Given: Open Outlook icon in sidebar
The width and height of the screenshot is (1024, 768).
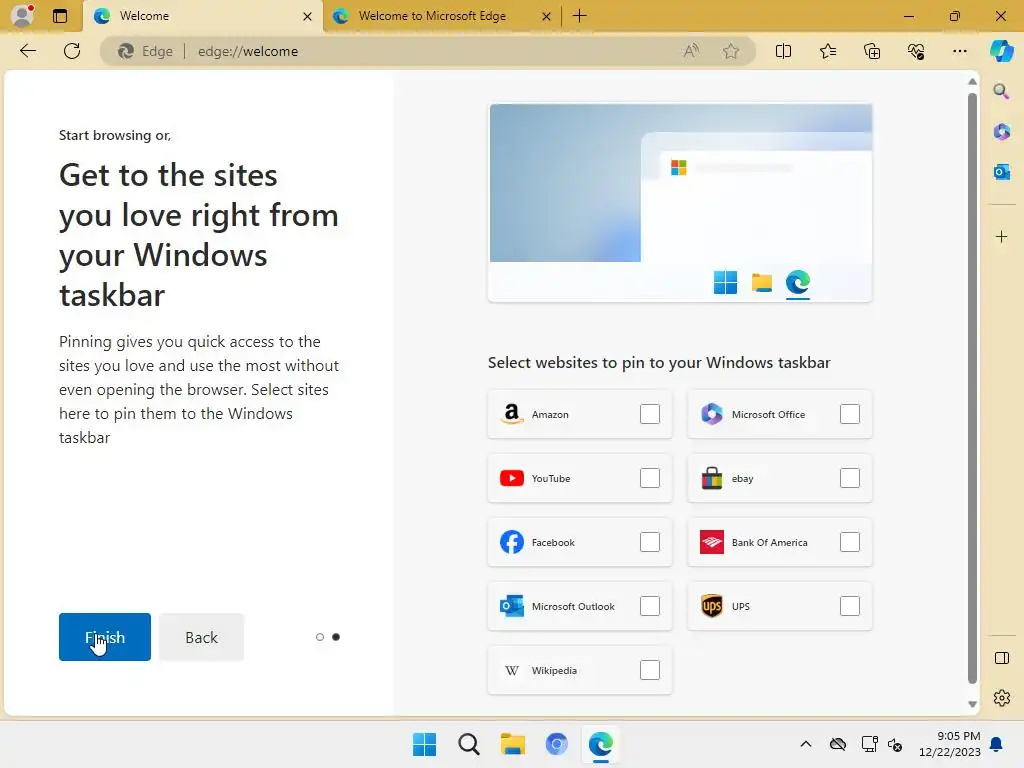Looking at the screenshot, I should point(1001,172).
